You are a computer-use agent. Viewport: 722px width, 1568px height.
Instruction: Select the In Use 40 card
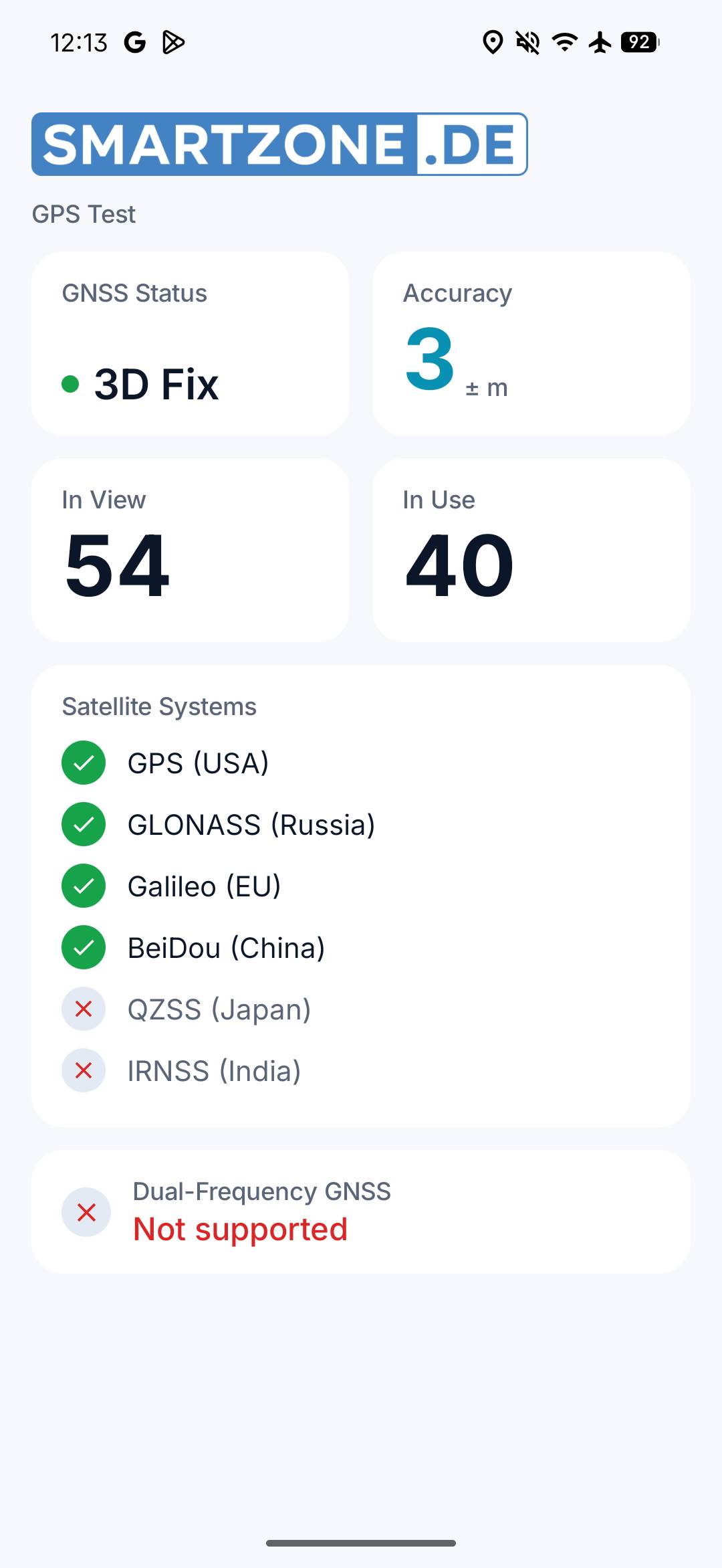531,550
